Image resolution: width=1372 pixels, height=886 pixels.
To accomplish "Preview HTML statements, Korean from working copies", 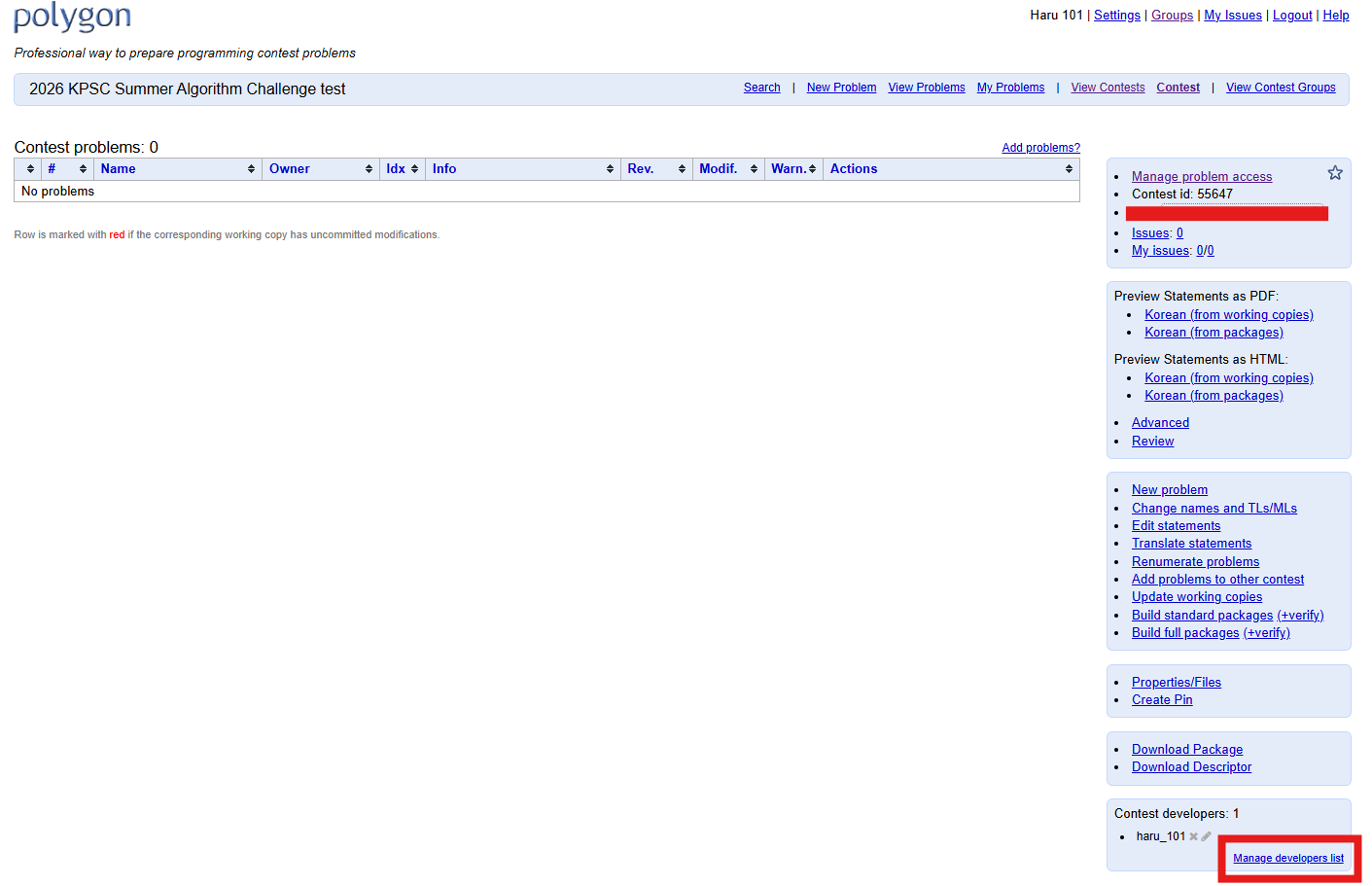I will tap(1229, 378).
